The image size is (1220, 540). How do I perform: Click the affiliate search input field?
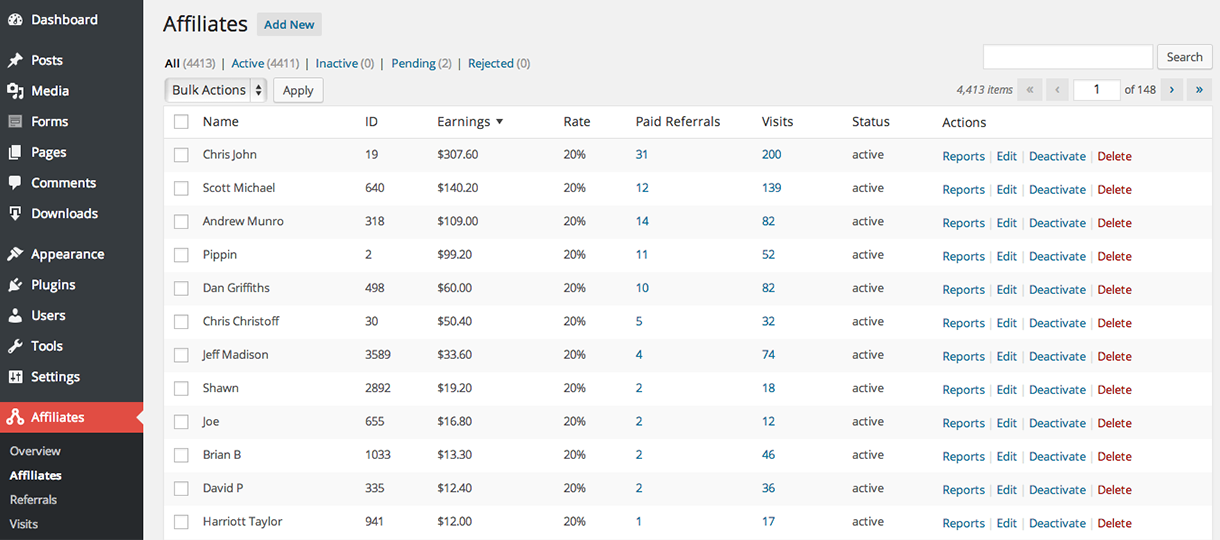click(x=1067, y=57)
